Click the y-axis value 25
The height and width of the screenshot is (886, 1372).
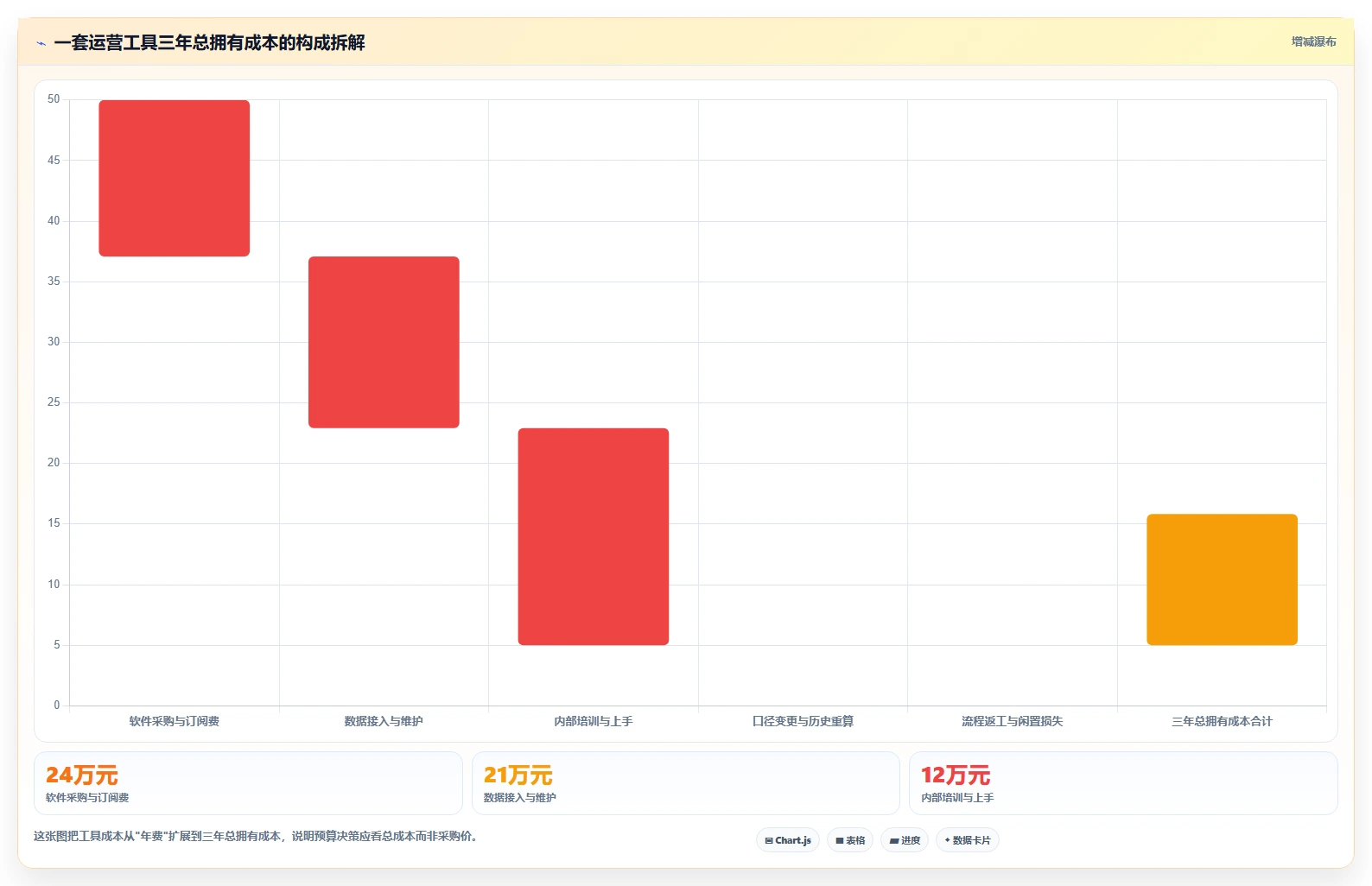click(54, 402)
